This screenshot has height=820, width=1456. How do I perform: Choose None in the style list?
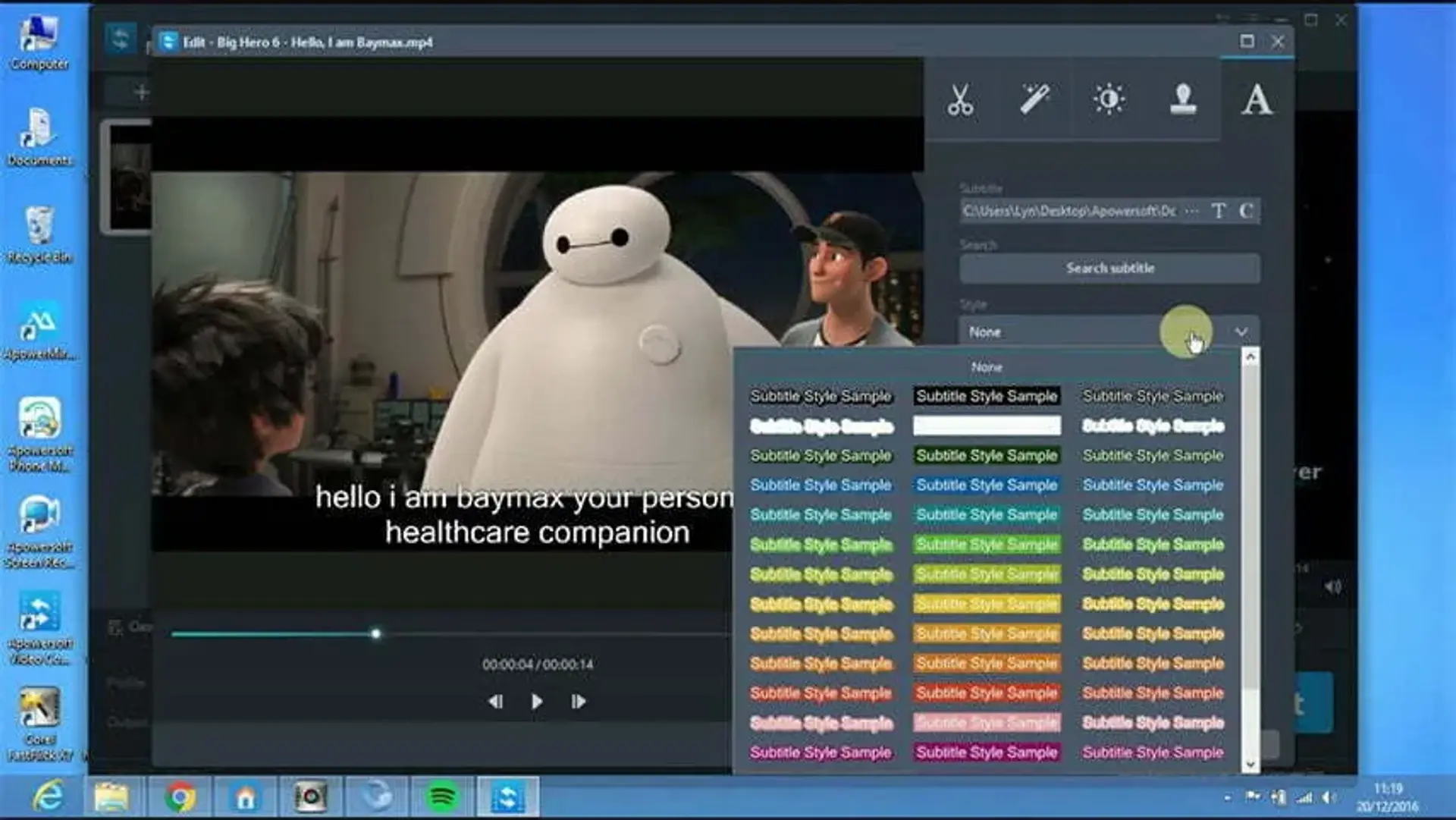[987, 367]
